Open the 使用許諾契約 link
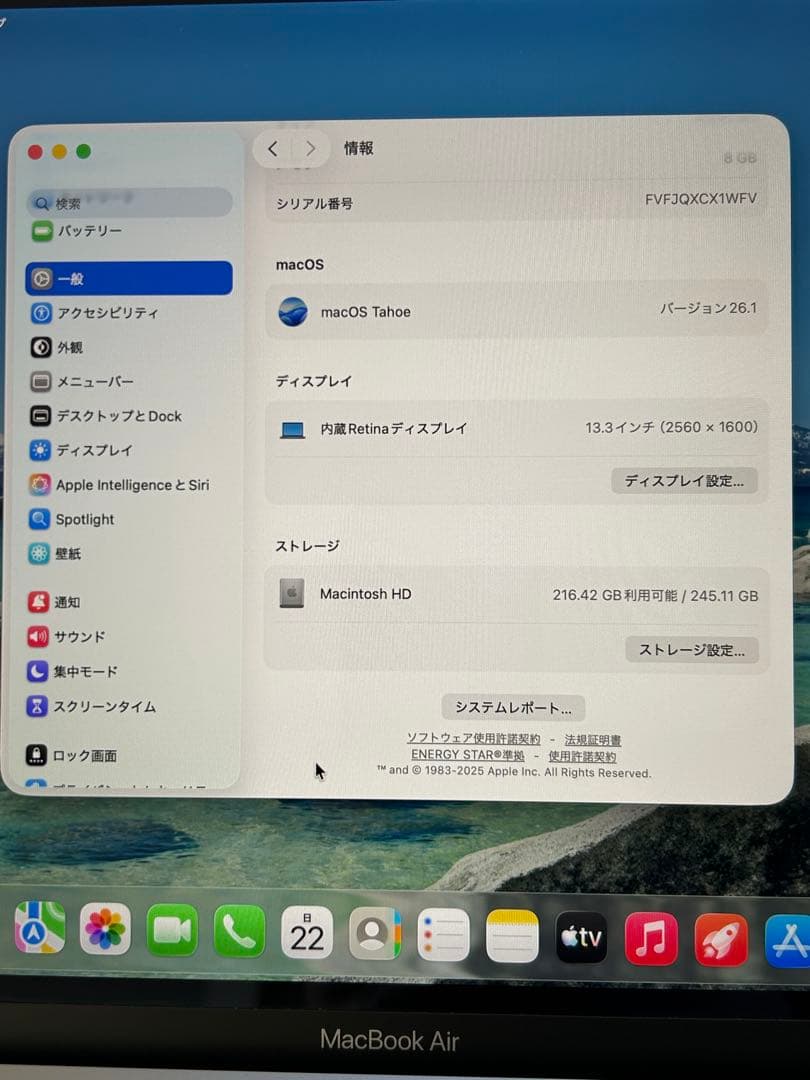Screen dimensions: 810x1080 582,756
